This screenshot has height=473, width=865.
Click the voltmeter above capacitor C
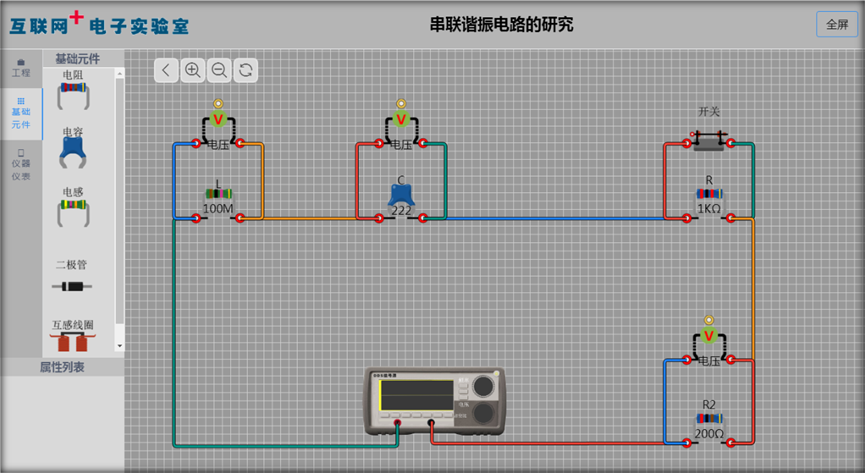[x=401, y=122]
